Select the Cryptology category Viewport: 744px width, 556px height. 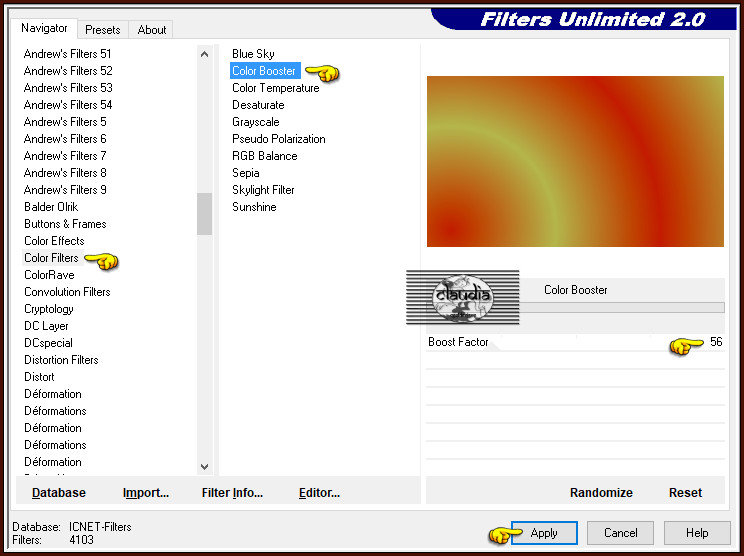coord(48,309)
